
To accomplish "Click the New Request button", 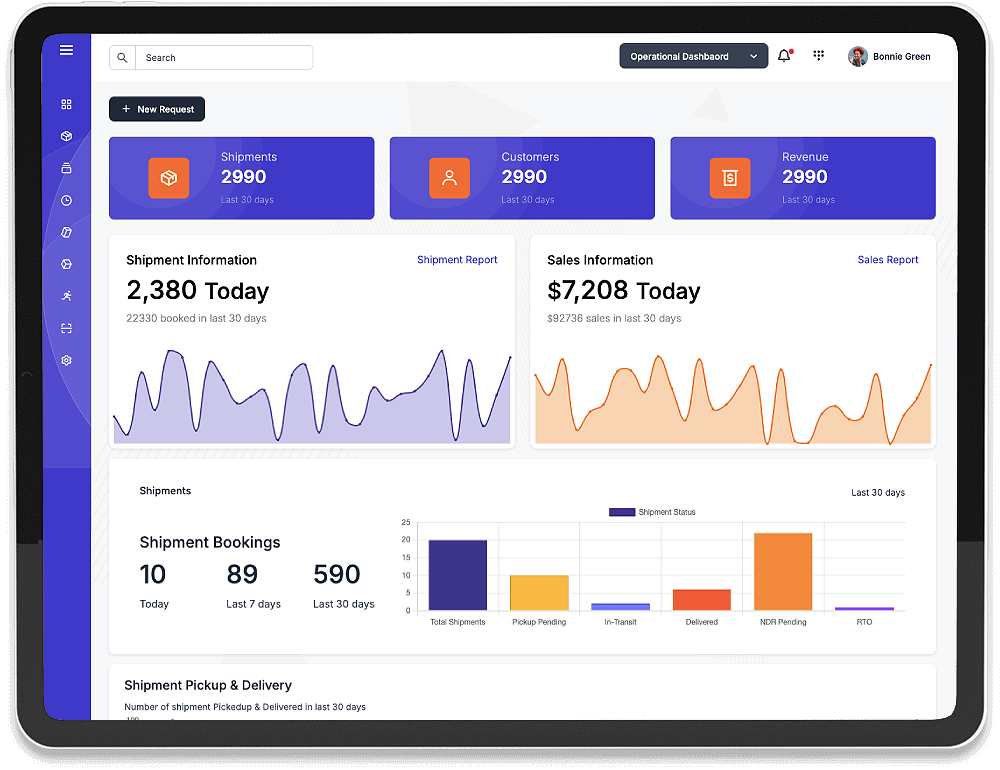I will tap(157, 109).
